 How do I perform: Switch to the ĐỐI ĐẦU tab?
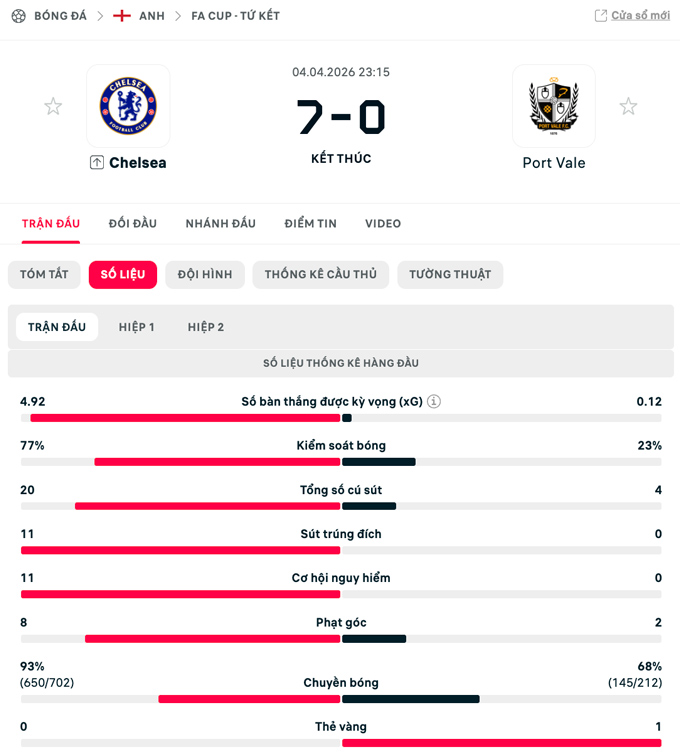133,224
